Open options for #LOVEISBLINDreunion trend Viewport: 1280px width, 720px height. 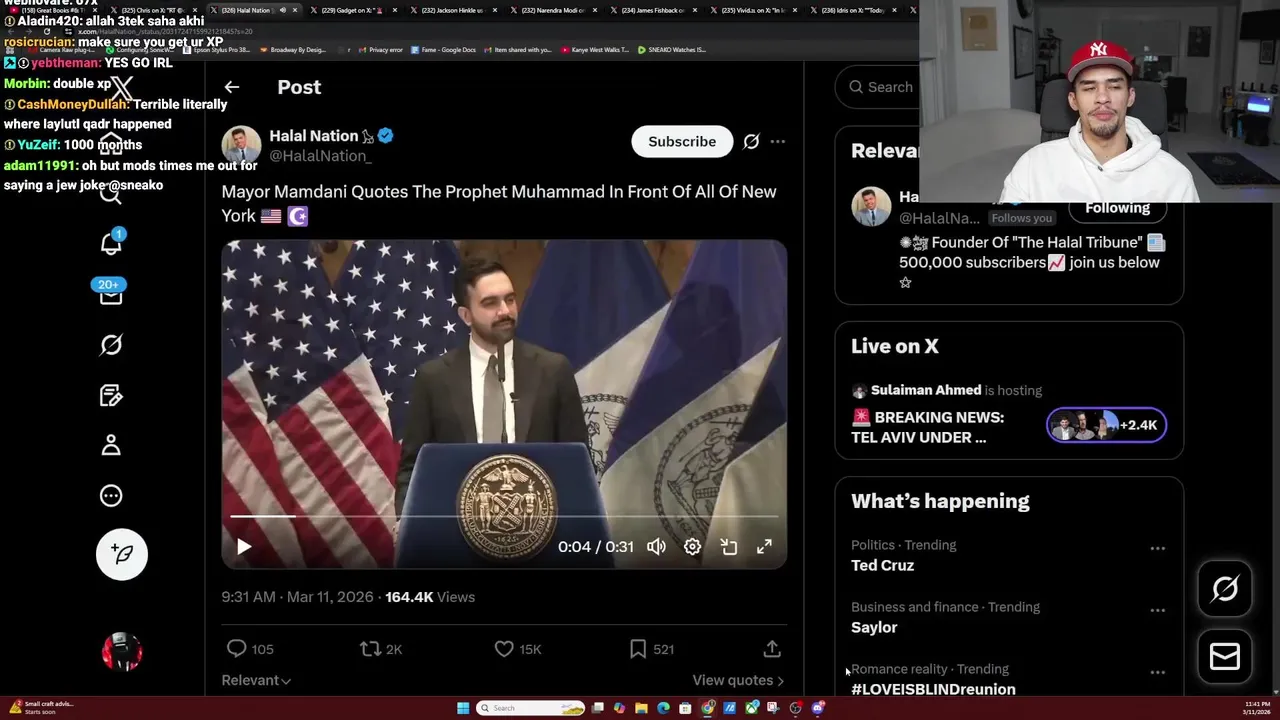tap(1157, 672)
